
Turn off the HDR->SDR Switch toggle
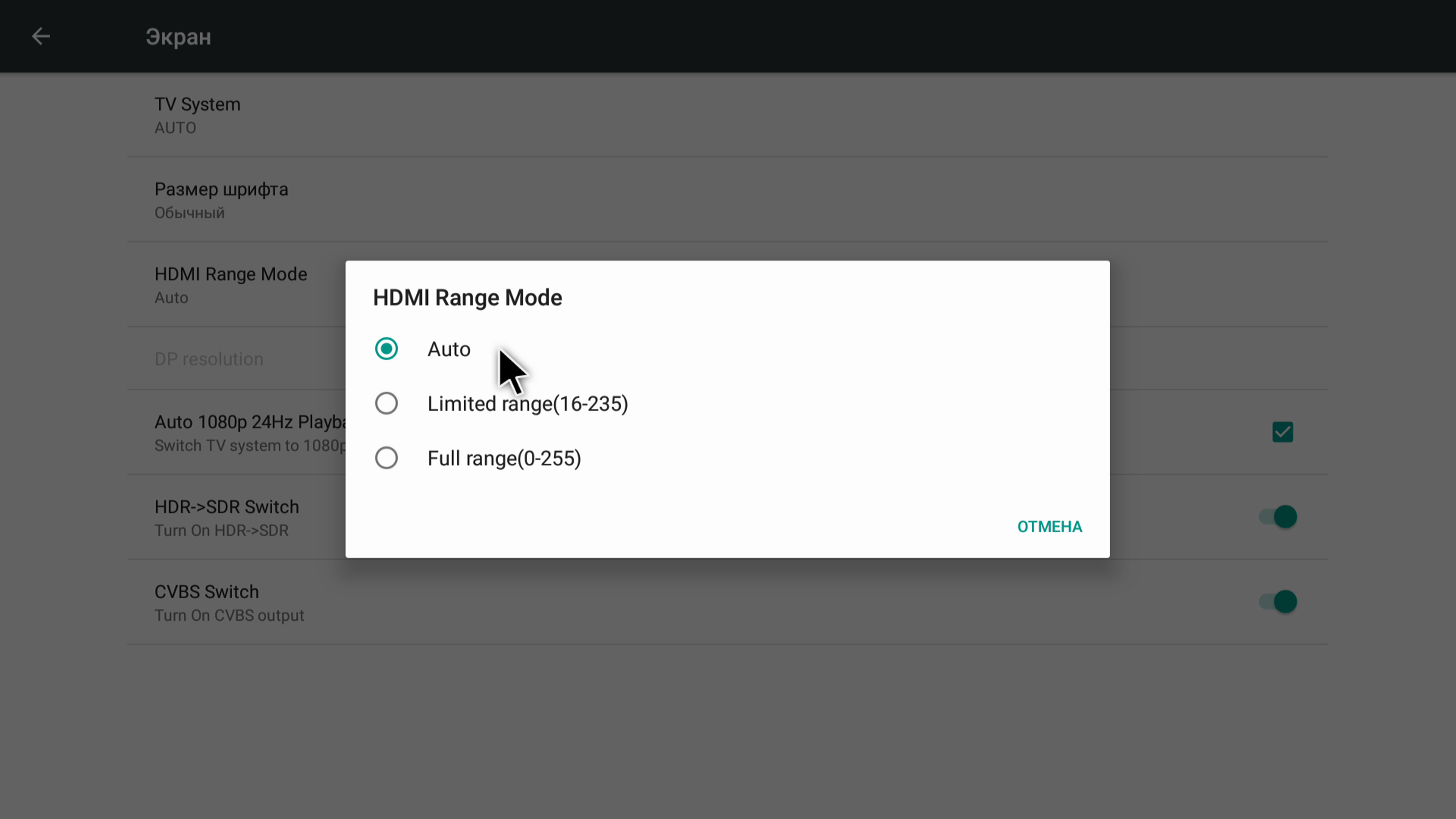[1278, 516]
